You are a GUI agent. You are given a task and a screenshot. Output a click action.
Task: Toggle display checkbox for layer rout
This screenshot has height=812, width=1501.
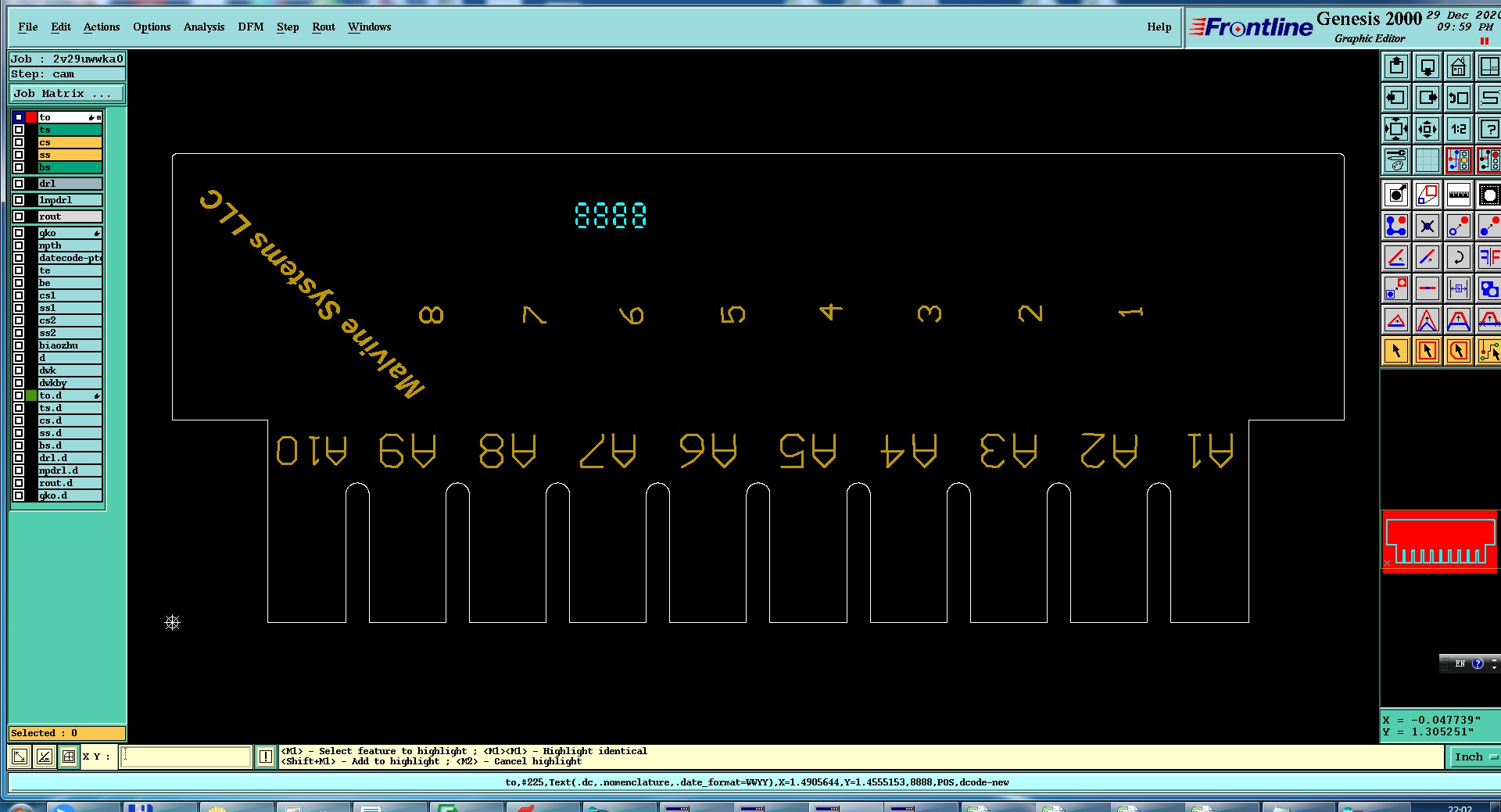(19, 216)
